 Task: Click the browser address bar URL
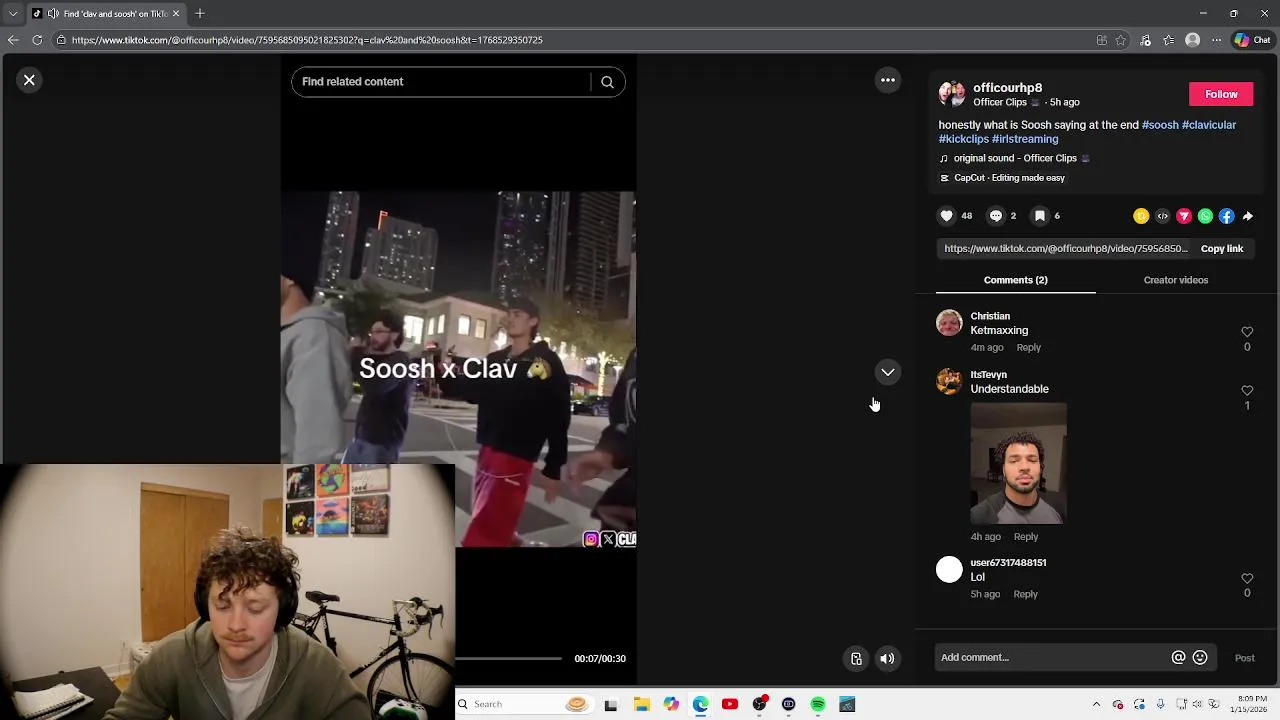coord(307,40)
